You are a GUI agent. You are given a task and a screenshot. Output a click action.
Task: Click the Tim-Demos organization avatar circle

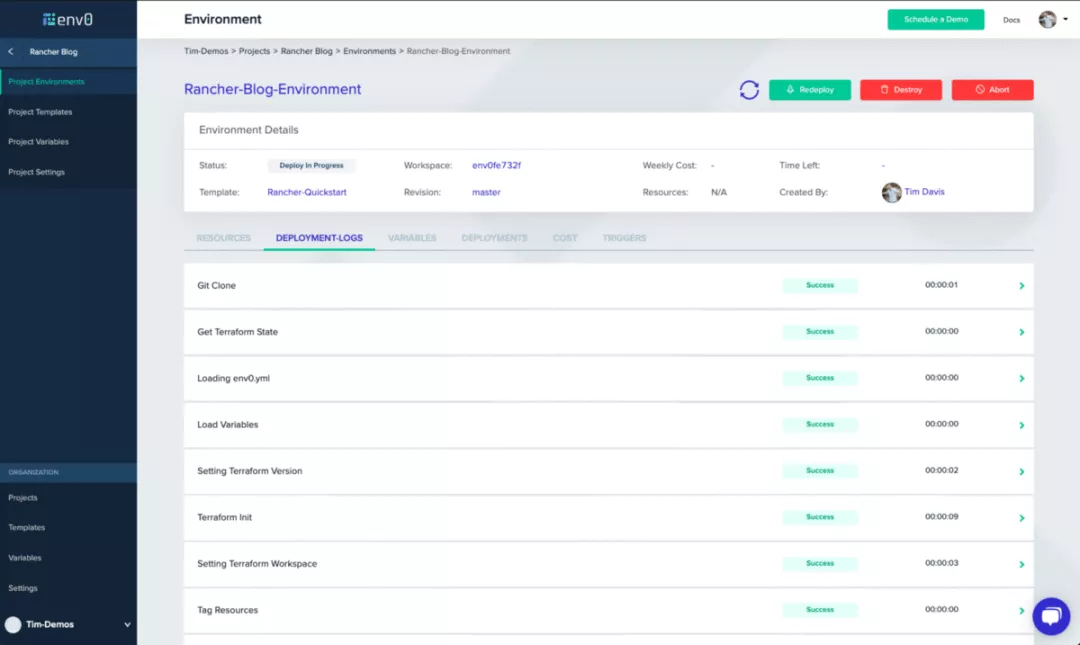pyautogui.click(x=13, y=624)
